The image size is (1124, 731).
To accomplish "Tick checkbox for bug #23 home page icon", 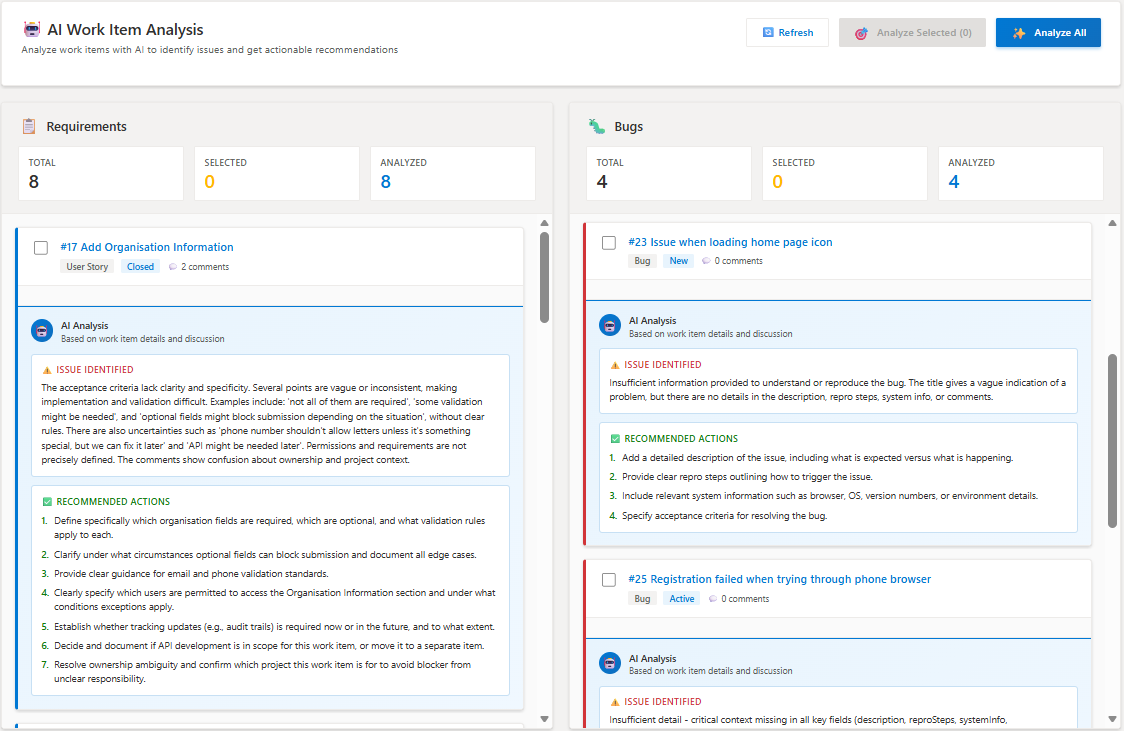I will point(609,243).
